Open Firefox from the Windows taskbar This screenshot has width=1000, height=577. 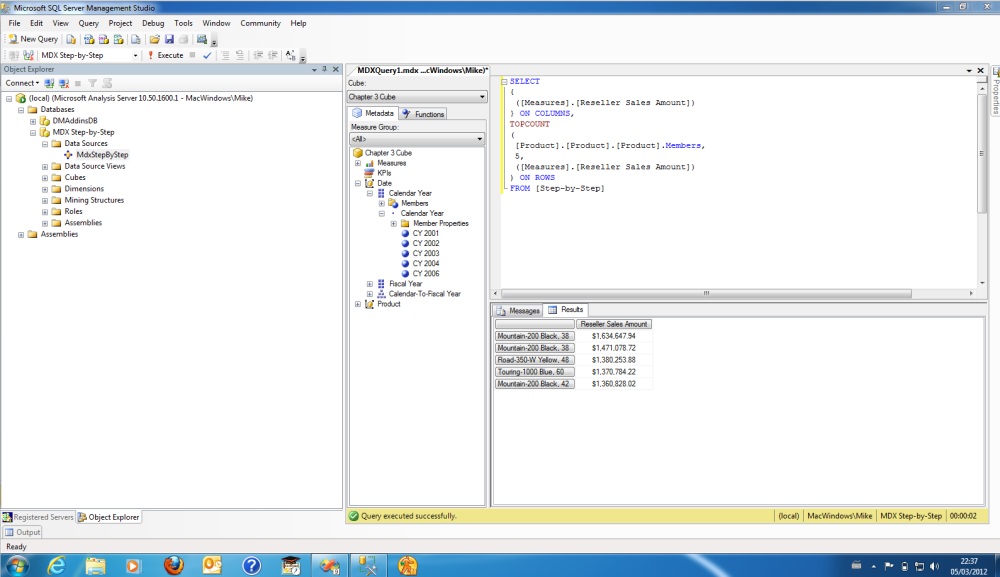click(173, 565)
